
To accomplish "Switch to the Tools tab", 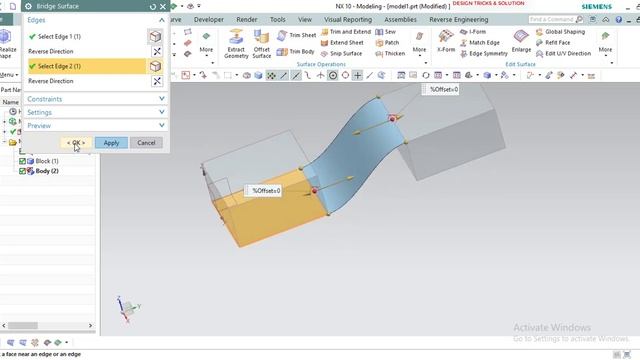I will [x=278, y=20].
